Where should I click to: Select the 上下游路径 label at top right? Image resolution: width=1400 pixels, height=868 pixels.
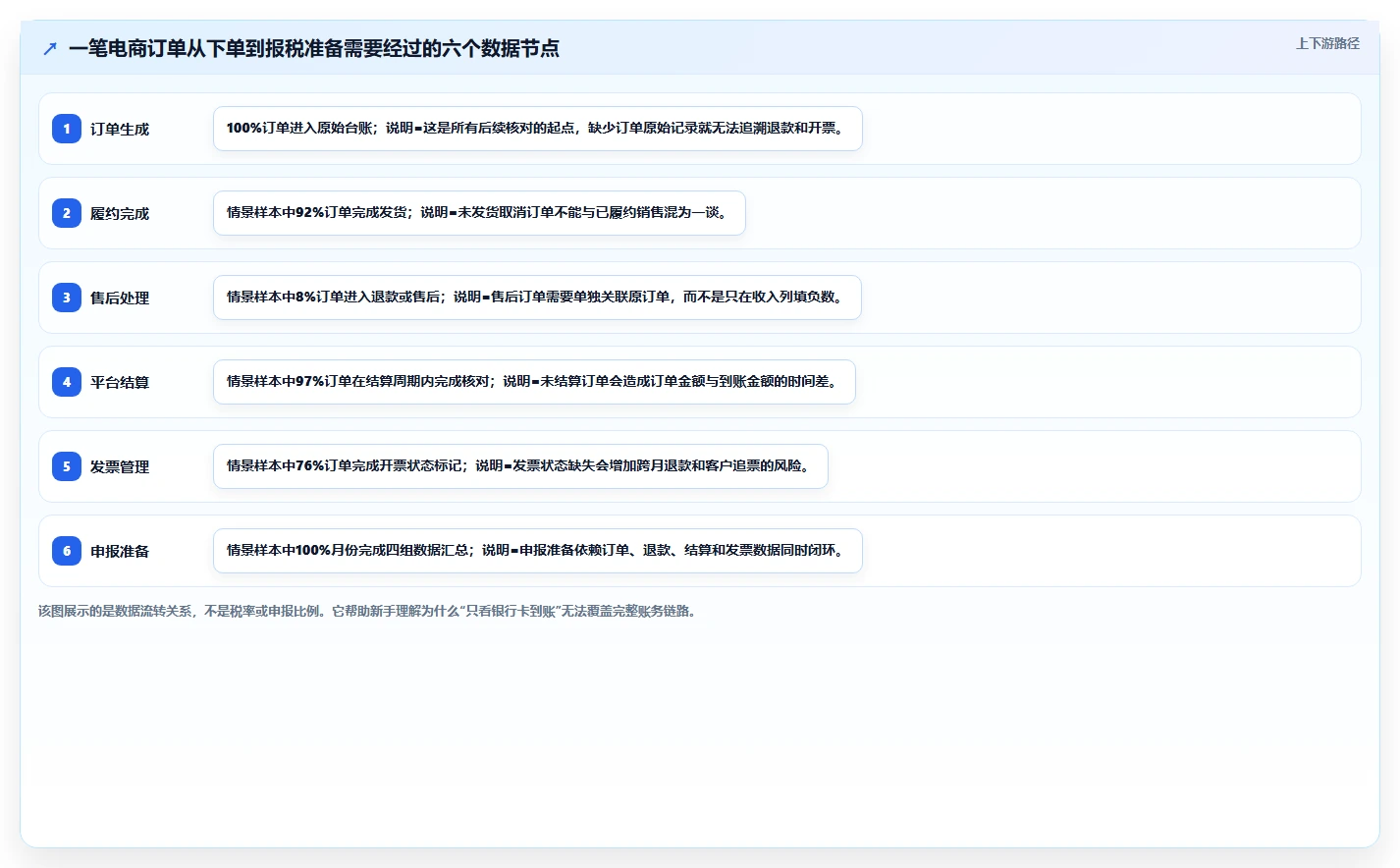(1327, 43)
